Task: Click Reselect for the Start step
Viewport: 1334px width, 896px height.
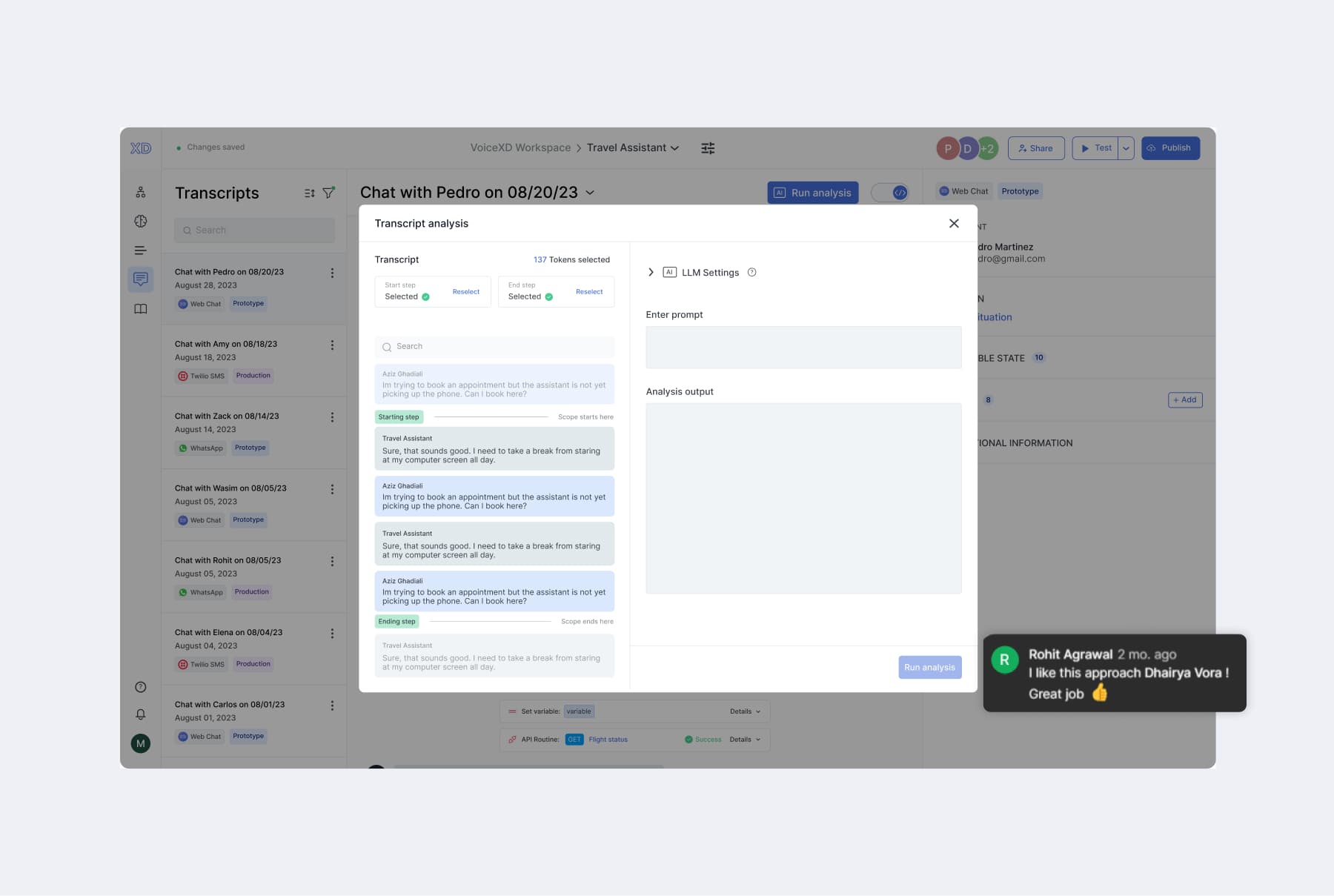Action: click(465, 292)
